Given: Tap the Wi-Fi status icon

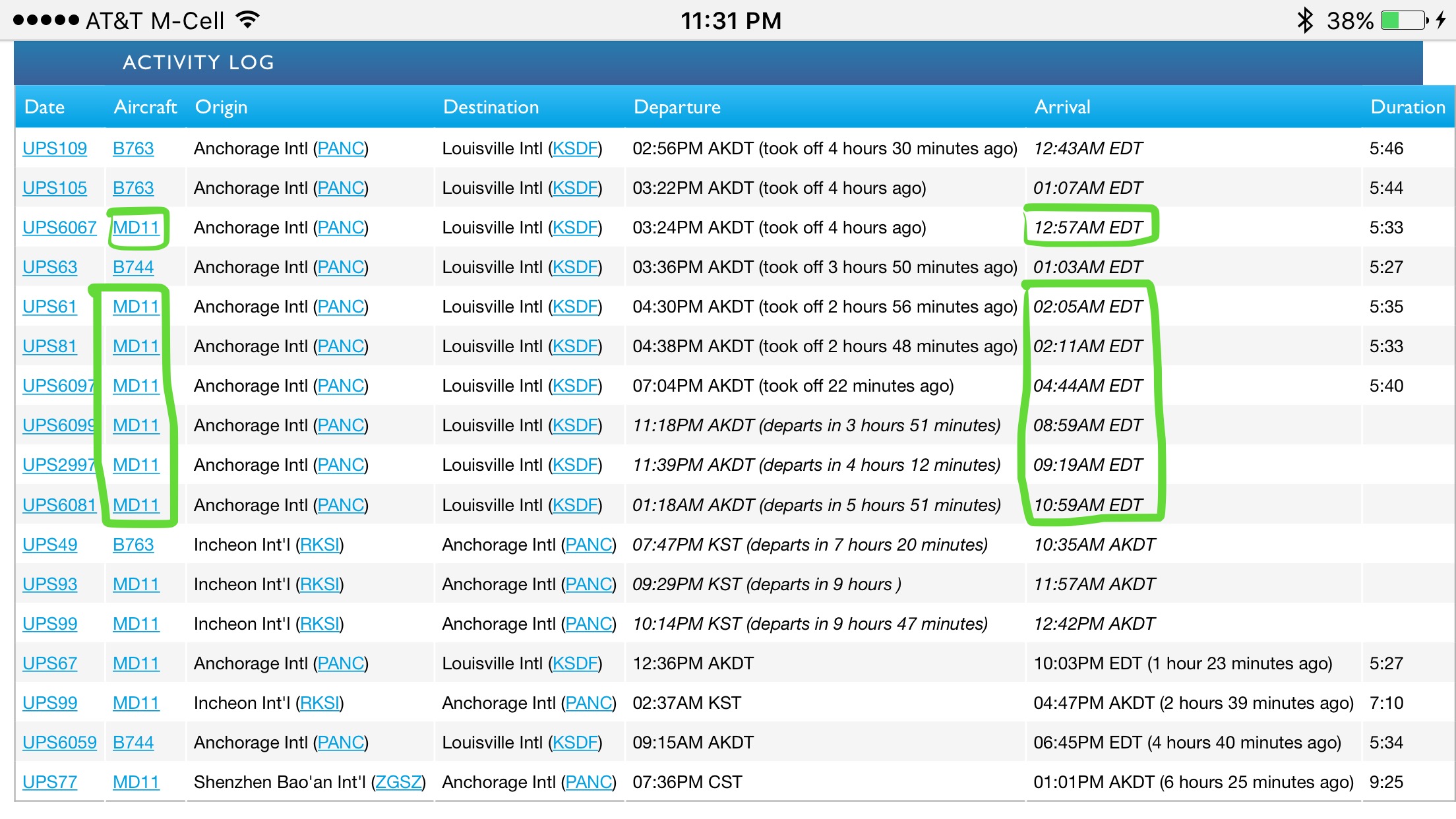Looking at the screenshot, I should 248,20.
